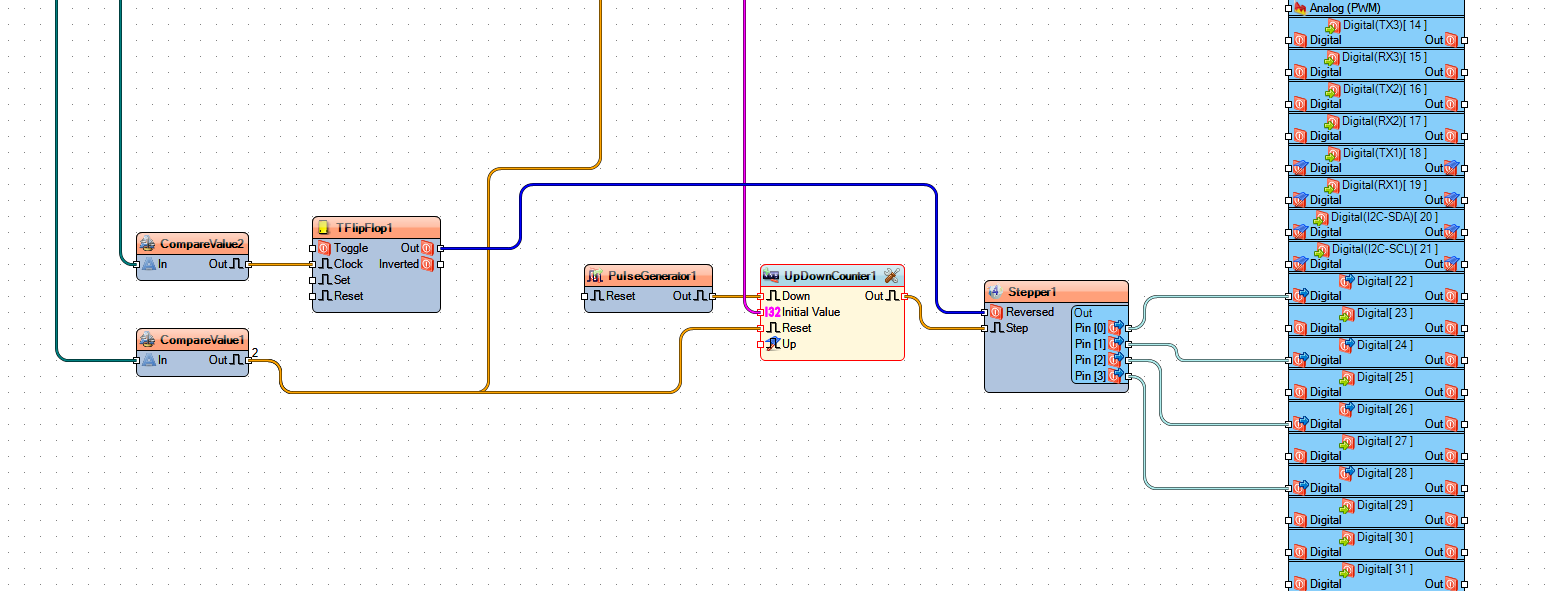Screen dimensions: 1546x591
Task: Click the UpDownCounter1 Initial Value pin
Action: (761, 312)
